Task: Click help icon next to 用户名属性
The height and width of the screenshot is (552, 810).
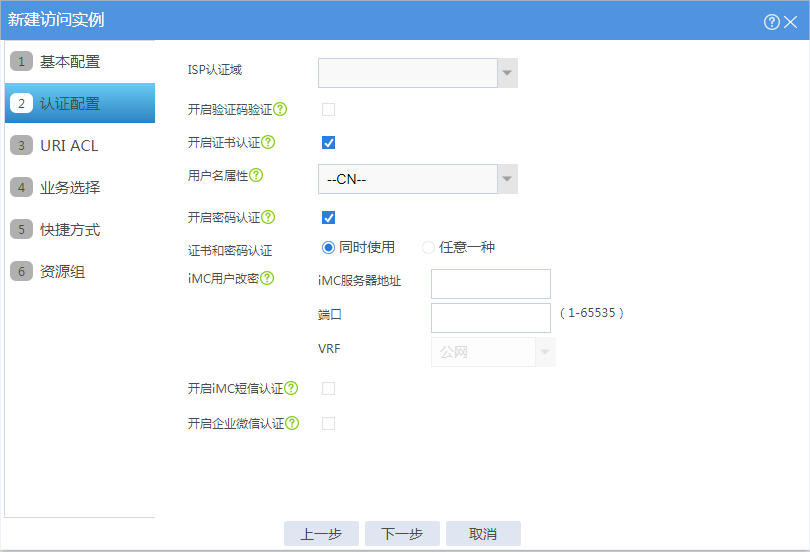Action: pyautogui.click(x=256, y=175)
